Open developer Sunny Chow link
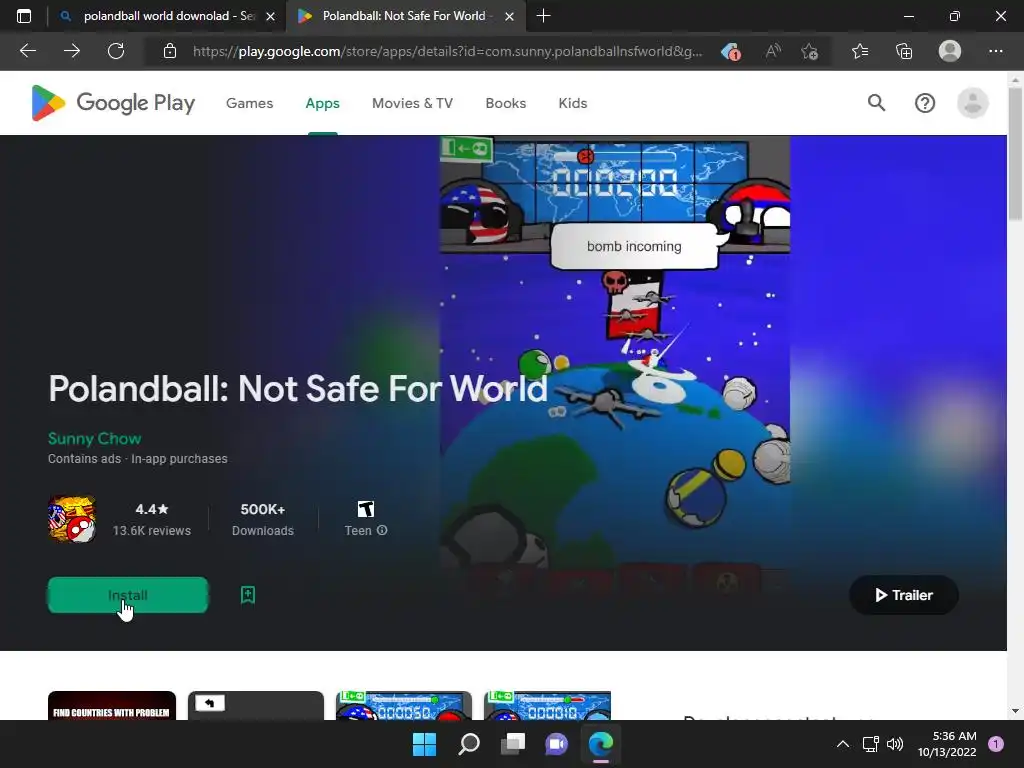1024x768 pixels. click(95, 438)
